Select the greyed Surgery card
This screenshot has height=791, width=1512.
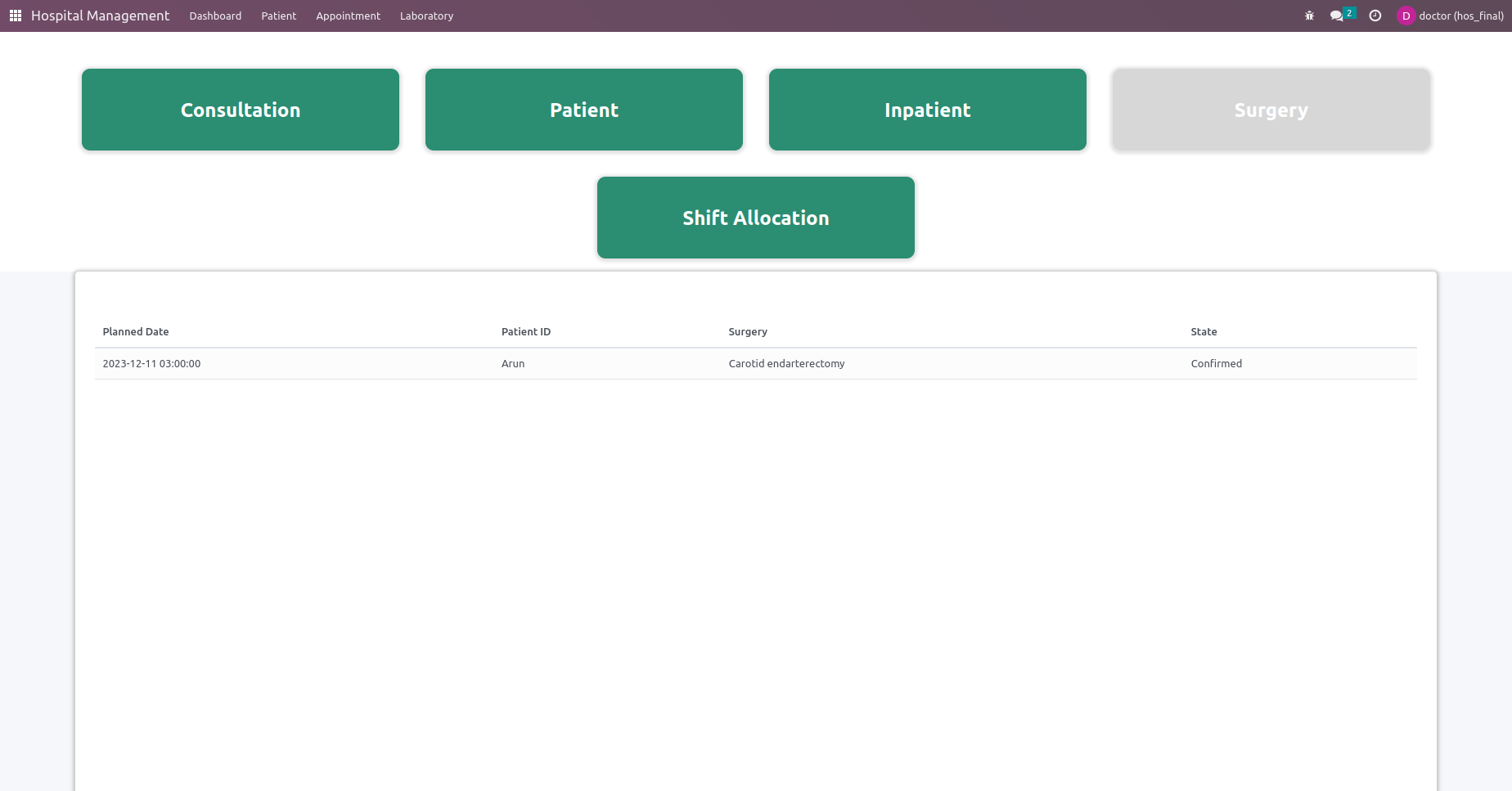pos(1271,110)
